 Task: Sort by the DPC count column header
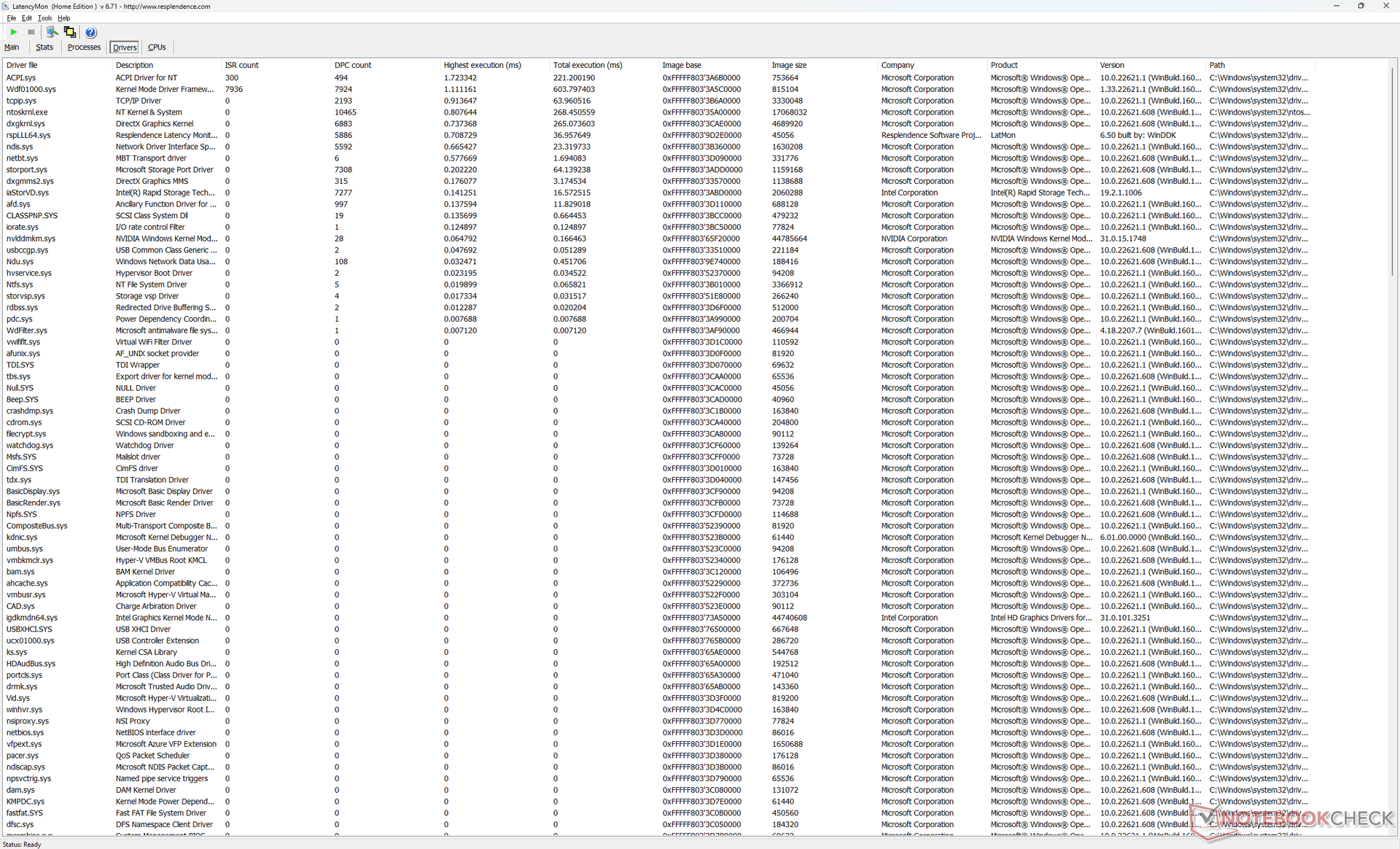click(x=353, y=65)
